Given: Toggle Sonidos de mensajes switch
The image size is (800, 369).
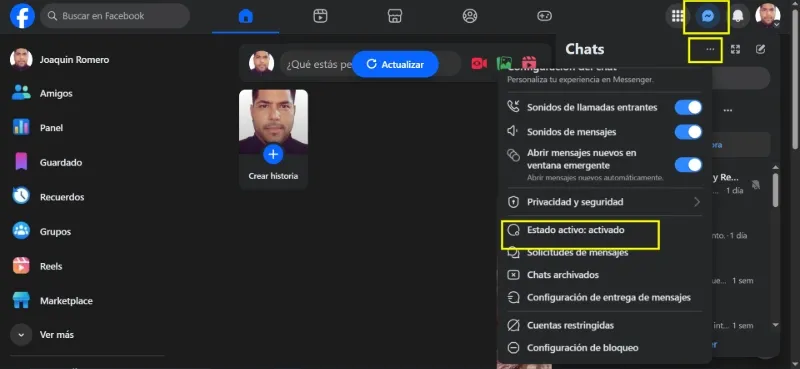Looking at the screenshot, I should [688, 132].
